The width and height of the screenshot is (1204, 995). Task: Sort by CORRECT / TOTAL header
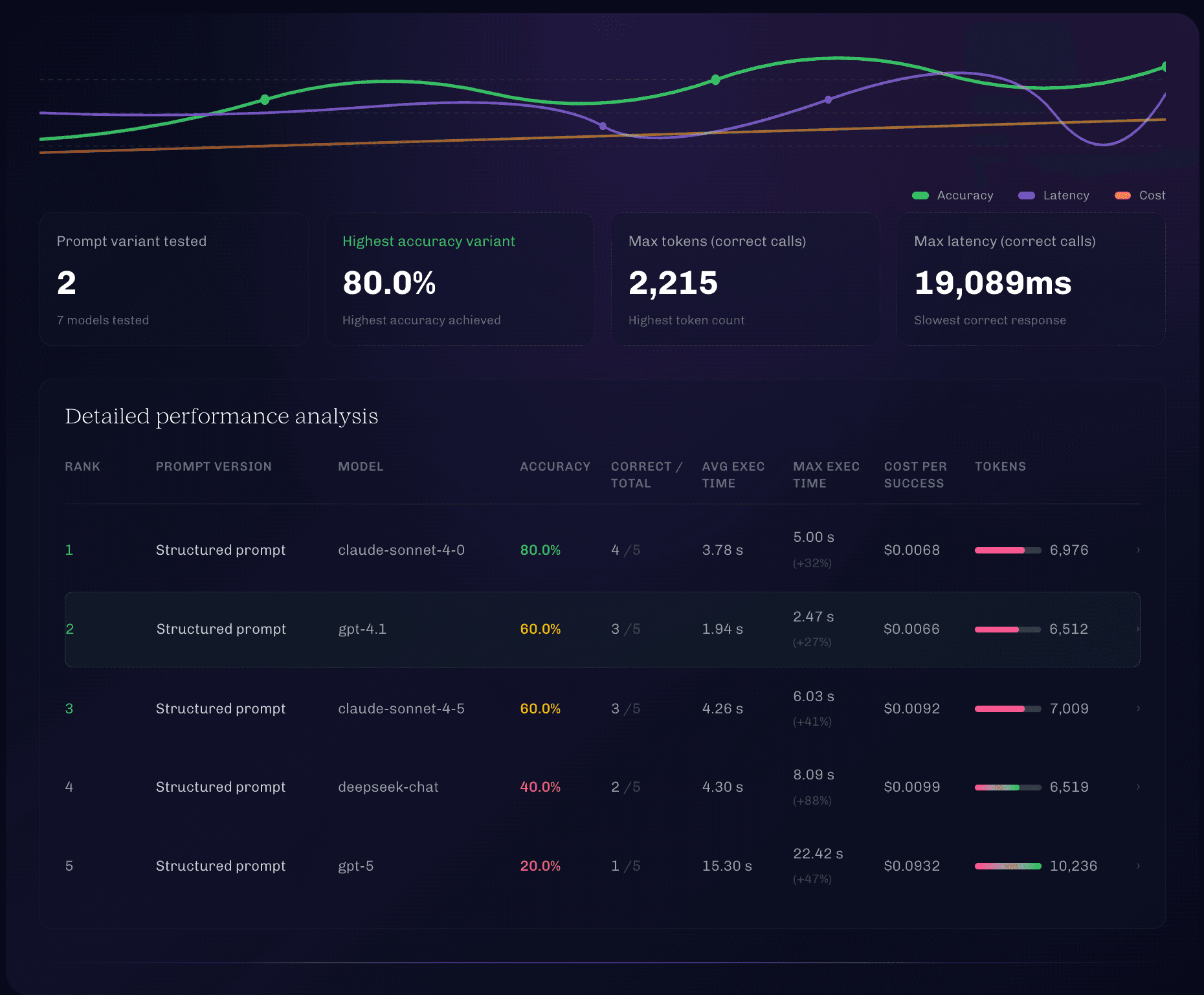(647, 475)
